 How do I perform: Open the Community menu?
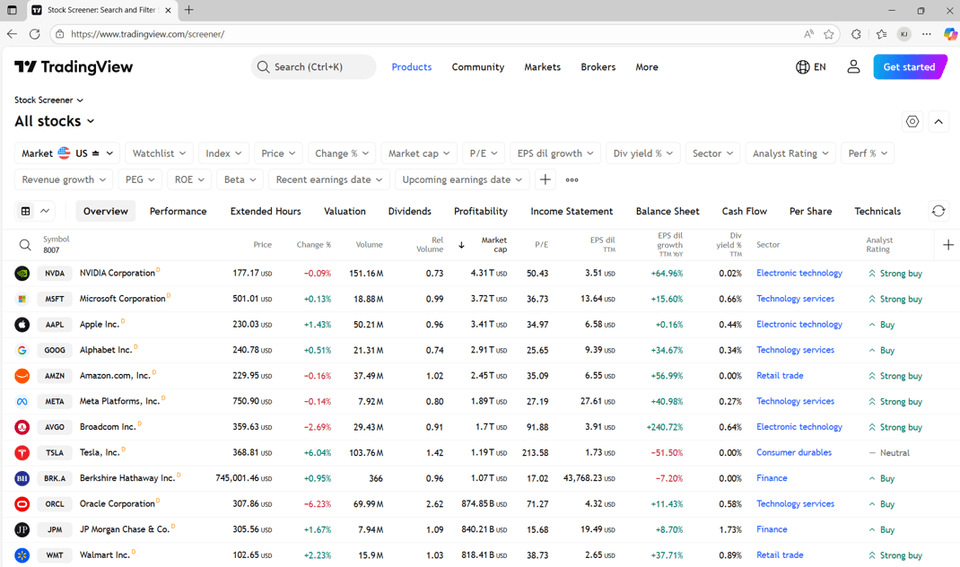click(478, 67)
